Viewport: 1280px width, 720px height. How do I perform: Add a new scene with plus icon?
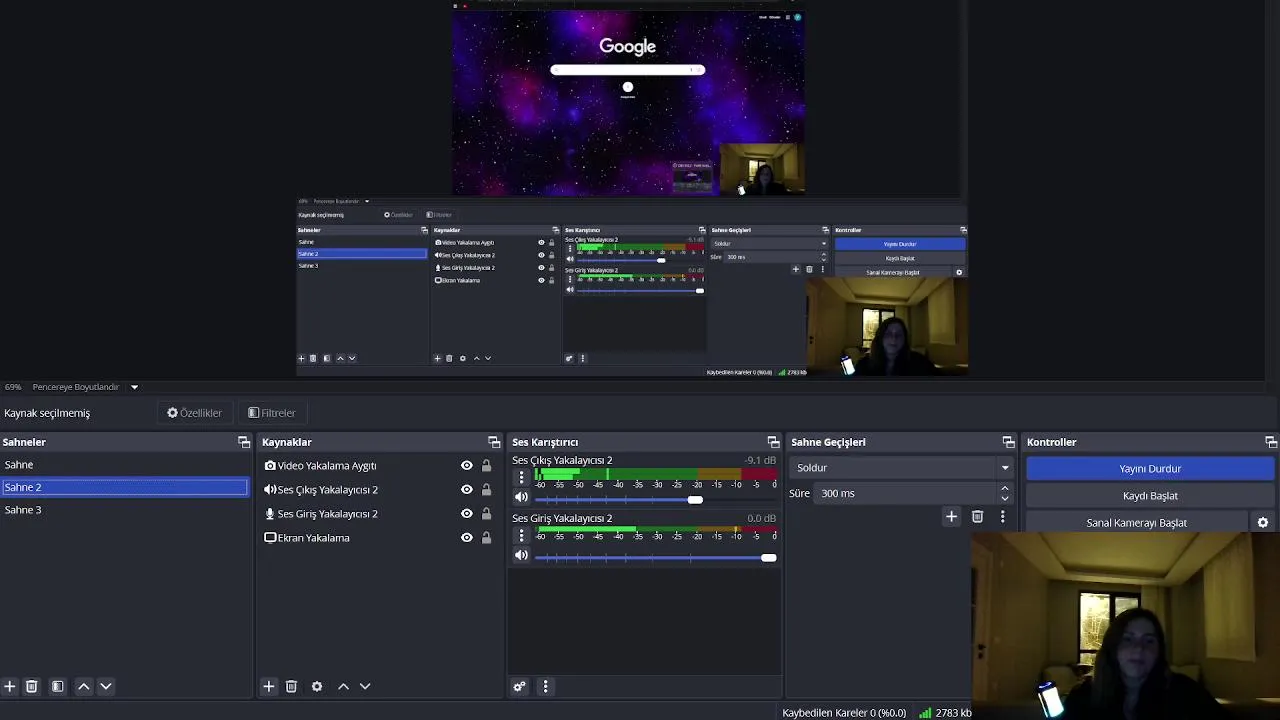point(9,686)
